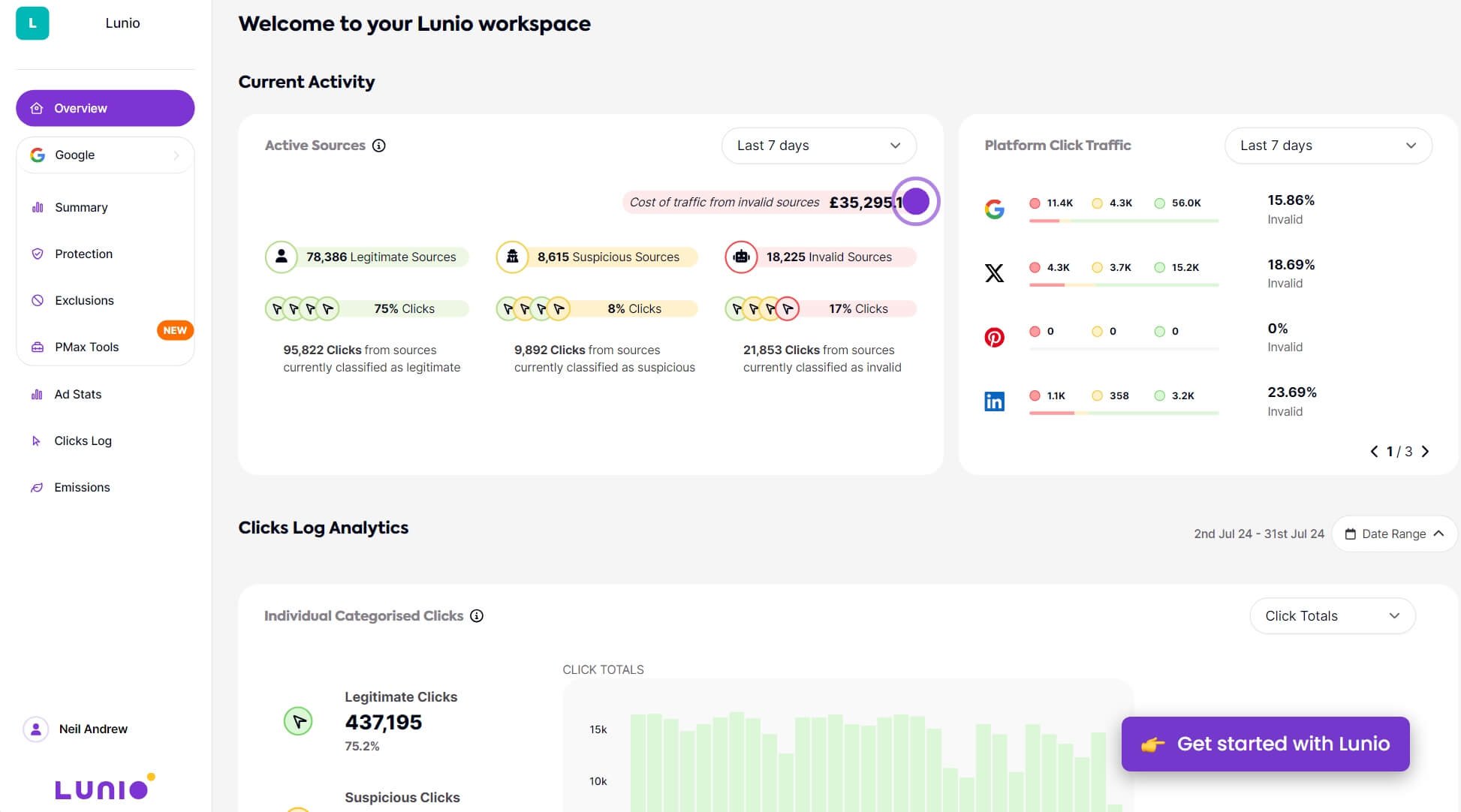Click the PMax Tools toolbox icon
This screenshot has width=1461, height=812.
tap(38, 347)
